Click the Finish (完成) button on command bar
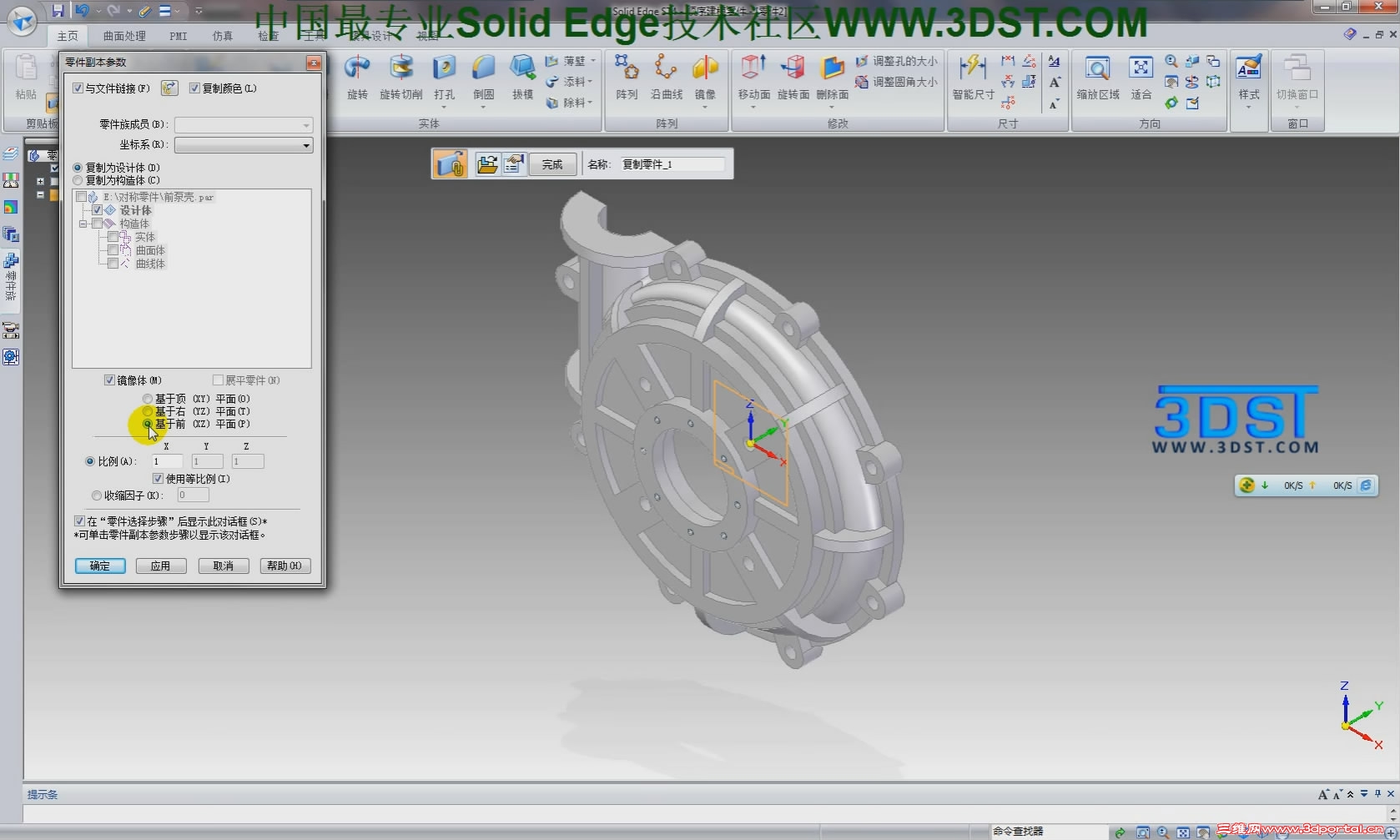 point(552,164)
